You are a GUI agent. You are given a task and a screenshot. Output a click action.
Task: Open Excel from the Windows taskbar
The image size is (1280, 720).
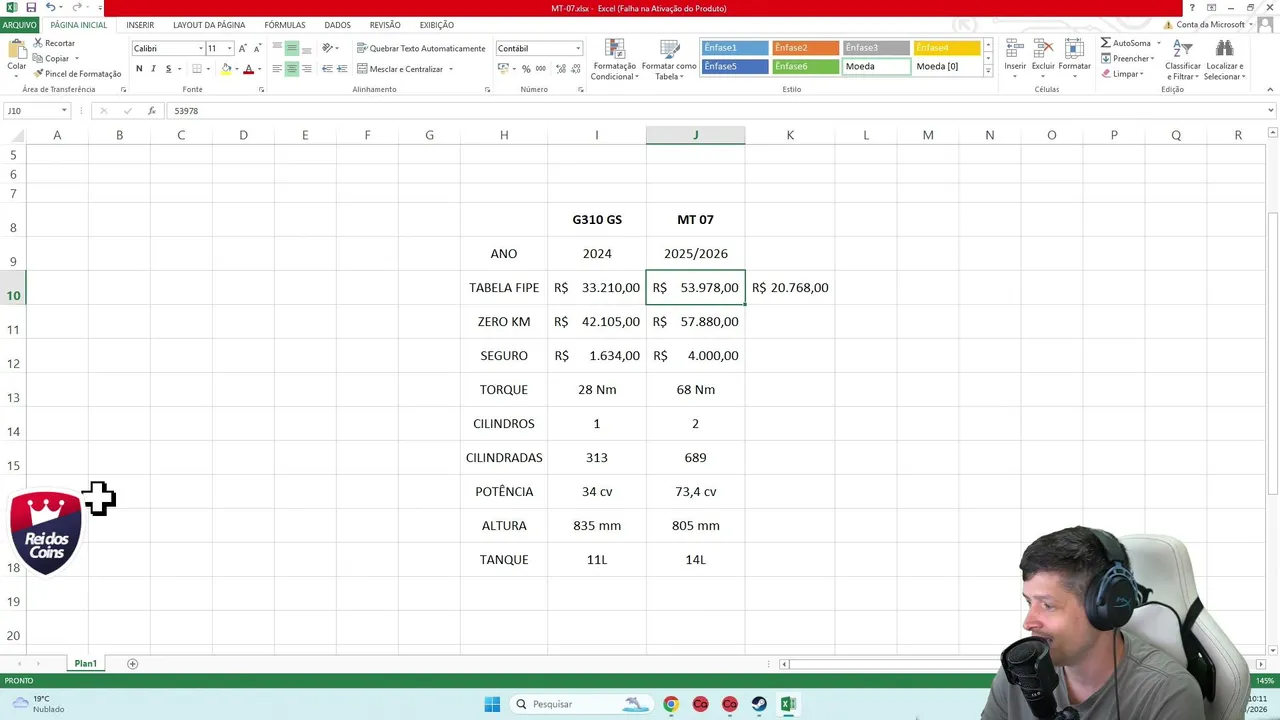click(x=788, y=704)
